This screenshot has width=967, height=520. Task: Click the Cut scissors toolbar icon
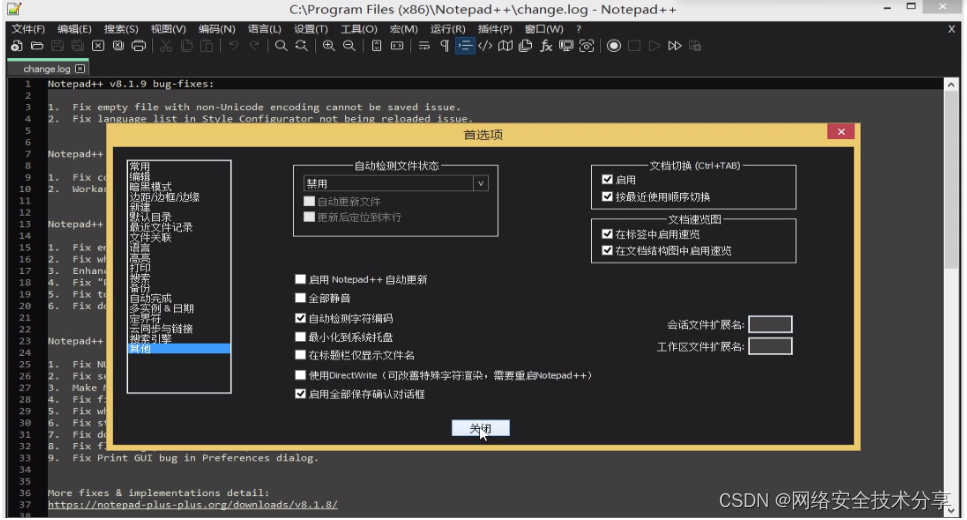[x=165, y=46]
